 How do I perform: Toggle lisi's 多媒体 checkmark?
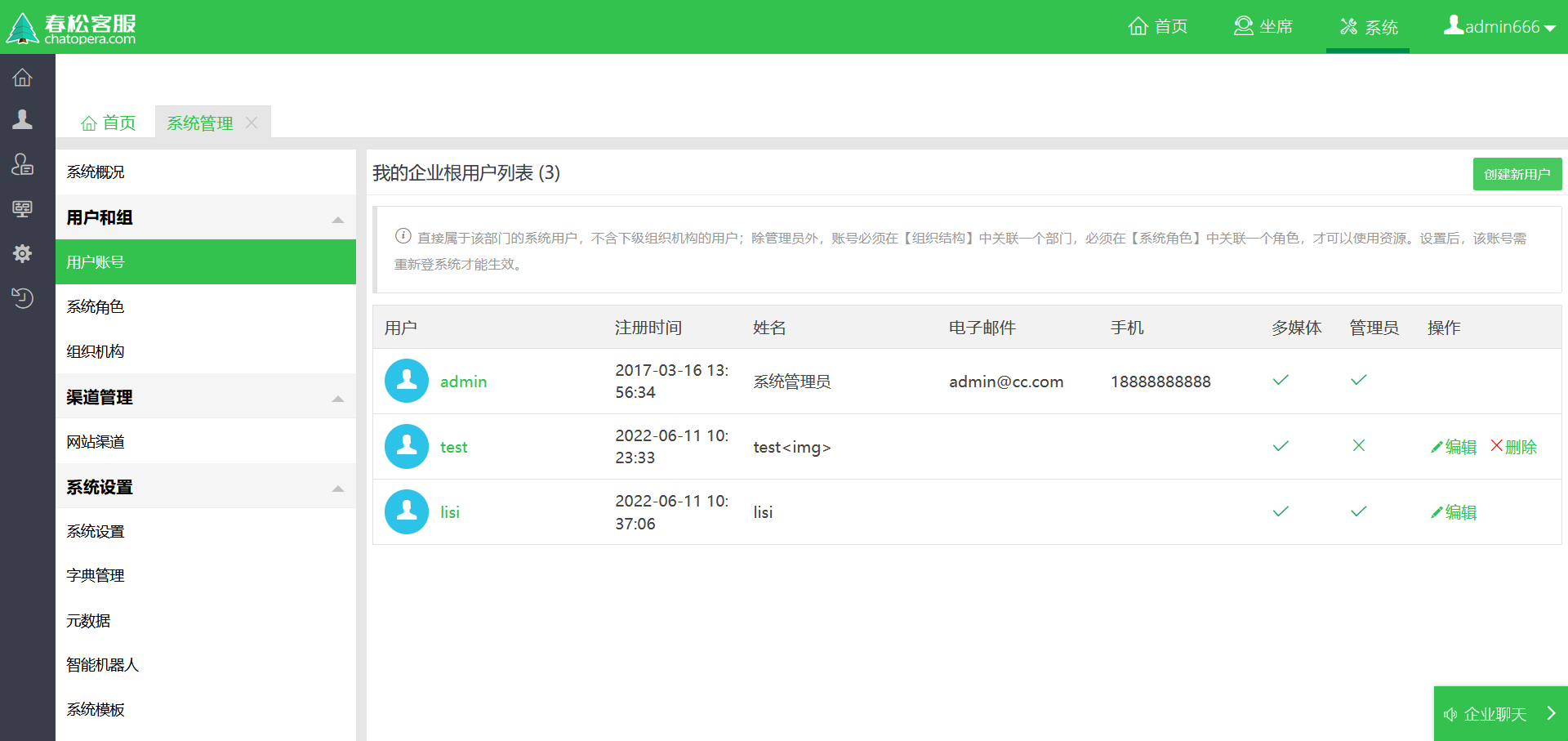1280,511
